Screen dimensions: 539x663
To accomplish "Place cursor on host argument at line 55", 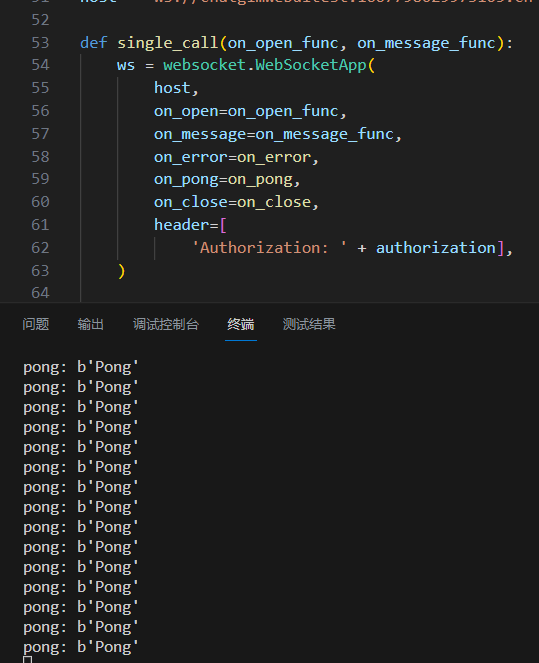I will (x=172, y=88).
